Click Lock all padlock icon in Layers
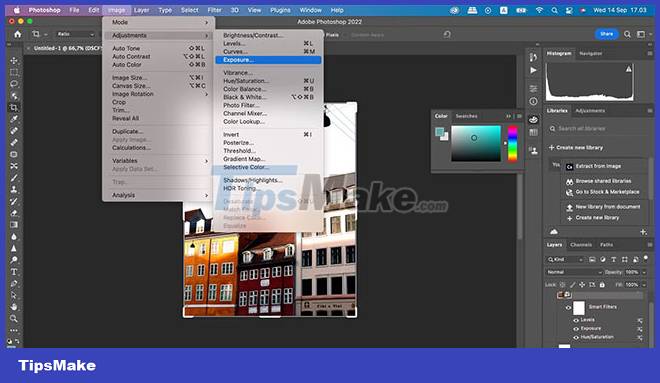660x383 pixels. 602,285
